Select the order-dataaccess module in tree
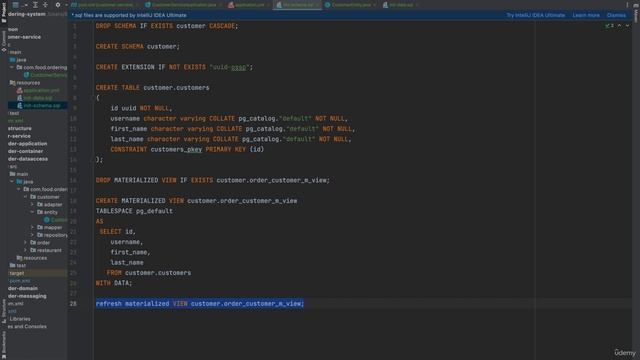Image resolution: width=640 pixels, height=360 pixels. tap(28, 159)
